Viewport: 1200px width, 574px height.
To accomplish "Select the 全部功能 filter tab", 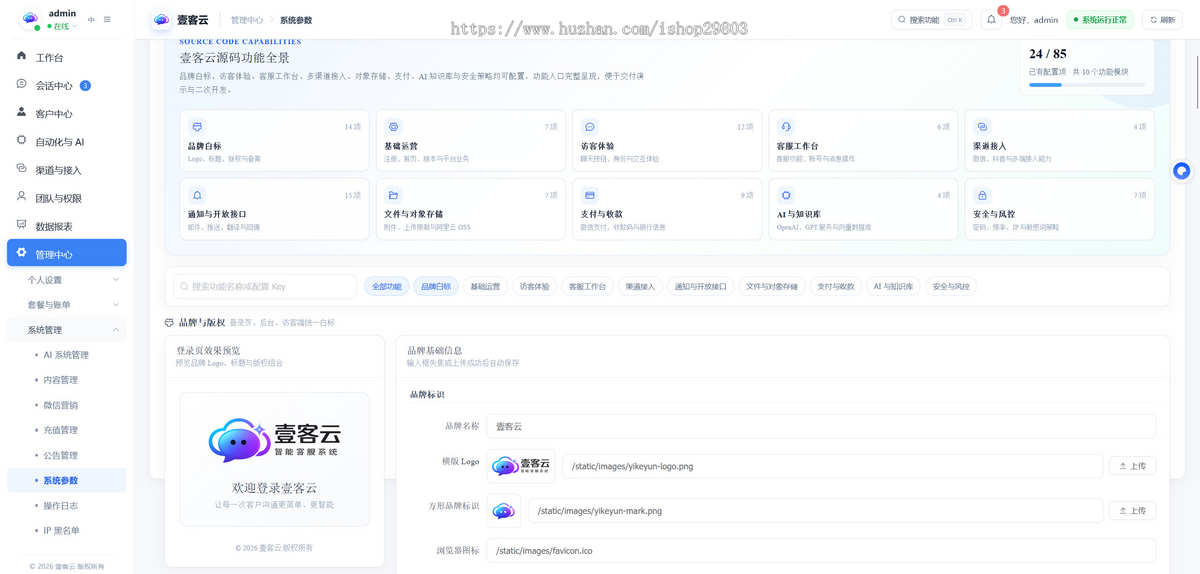I will [x=386, y=287].
